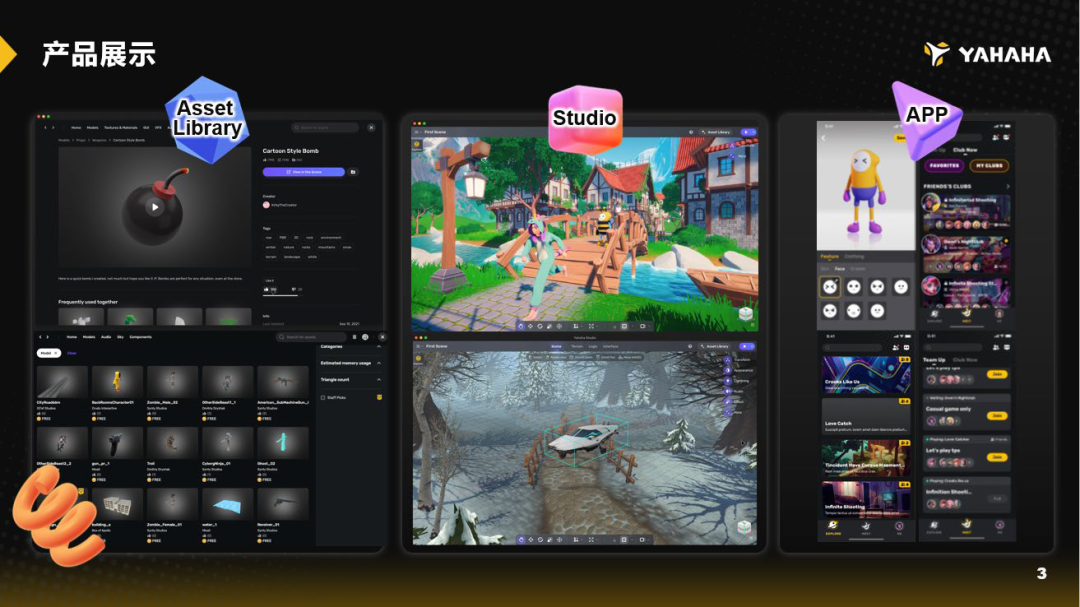Click the globe icon in asset browser header

coord(365,337)
